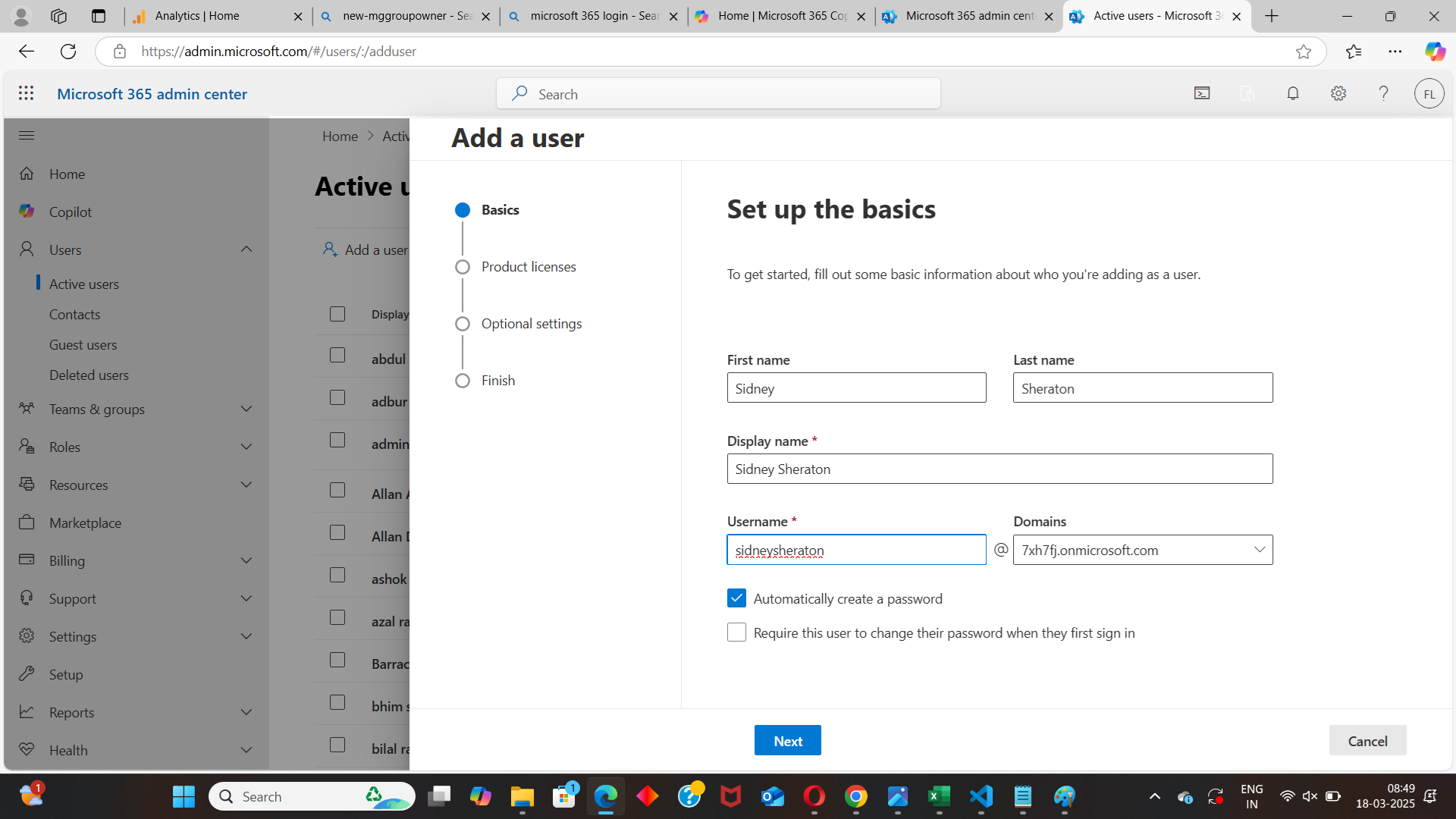Image resolution: width=1456 pixels, height=819 pixels.
Task: Go back to previous page
Action: point(27,52)
